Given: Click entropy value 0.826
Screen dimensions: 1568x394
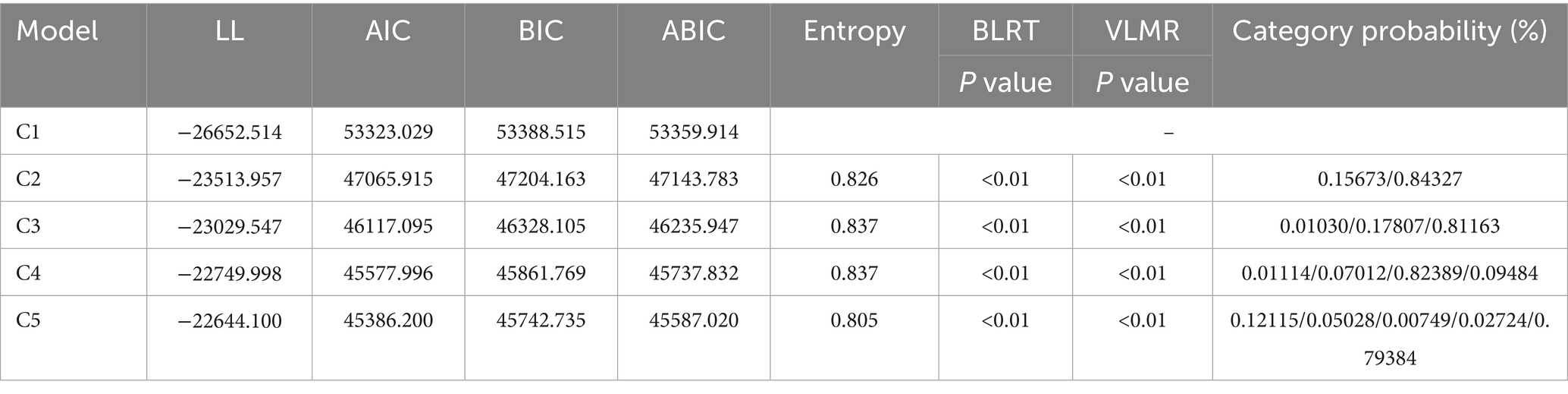Looking at the screenshot, I should (x=854, y=179).
